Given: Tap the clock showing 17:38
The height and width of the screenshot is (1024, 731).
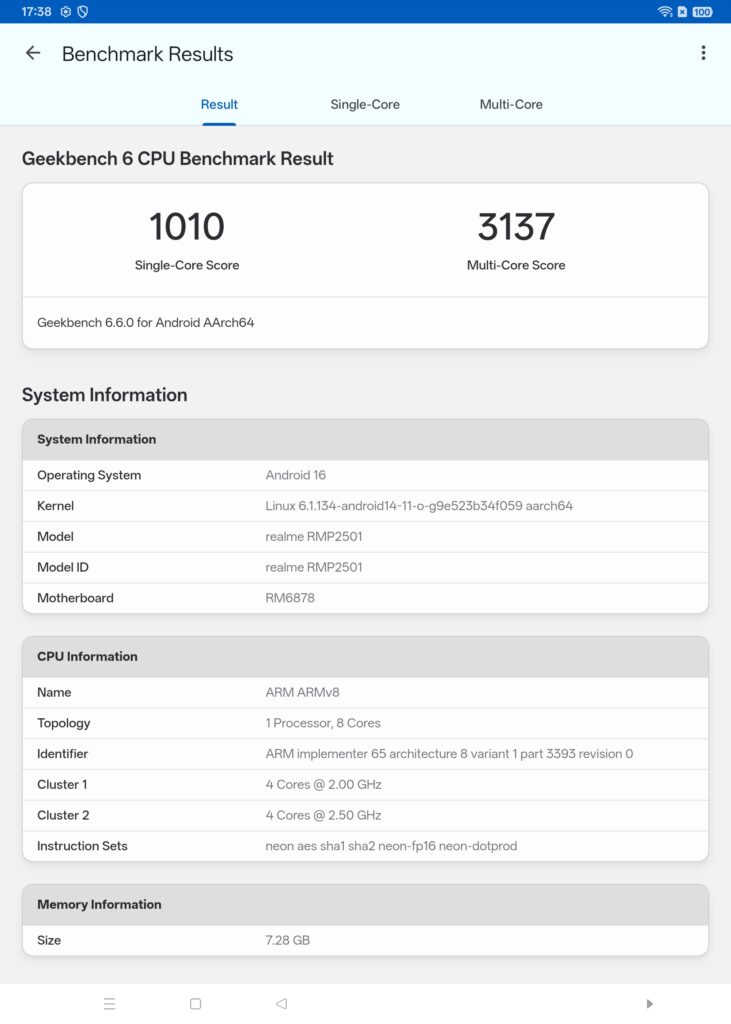Looking at the screenshot, I should coord(31,11).
